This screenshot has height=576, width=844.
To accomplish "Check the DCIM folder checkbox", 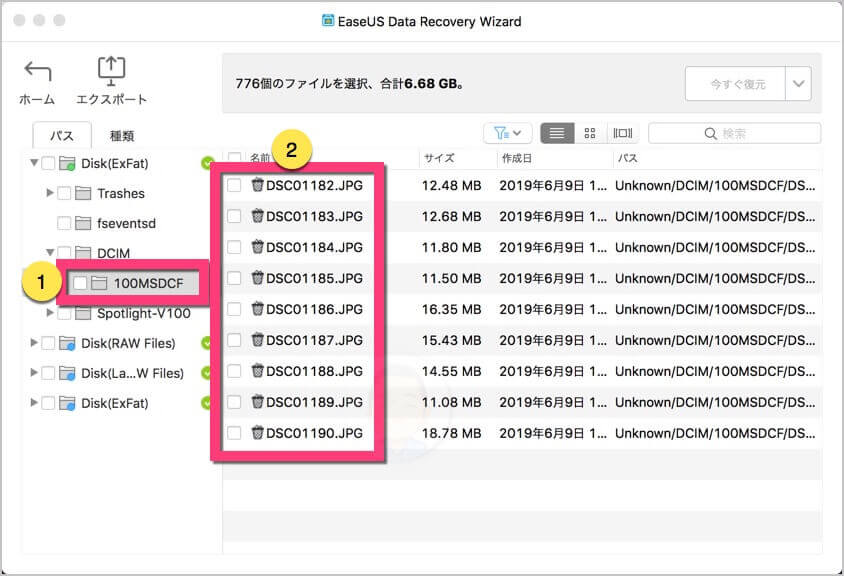I will coord(64,252).
